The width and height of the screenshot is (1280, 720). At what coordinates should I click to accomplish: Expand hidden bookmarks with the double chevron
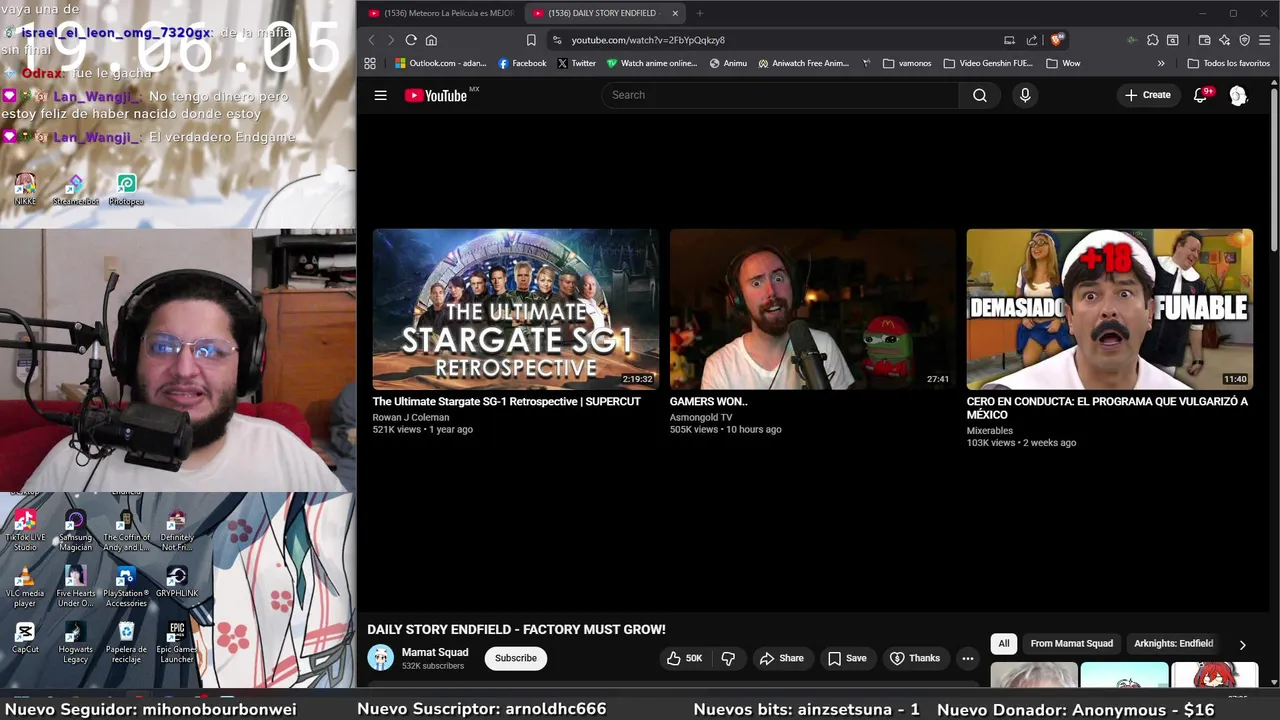coord(1161,63)
